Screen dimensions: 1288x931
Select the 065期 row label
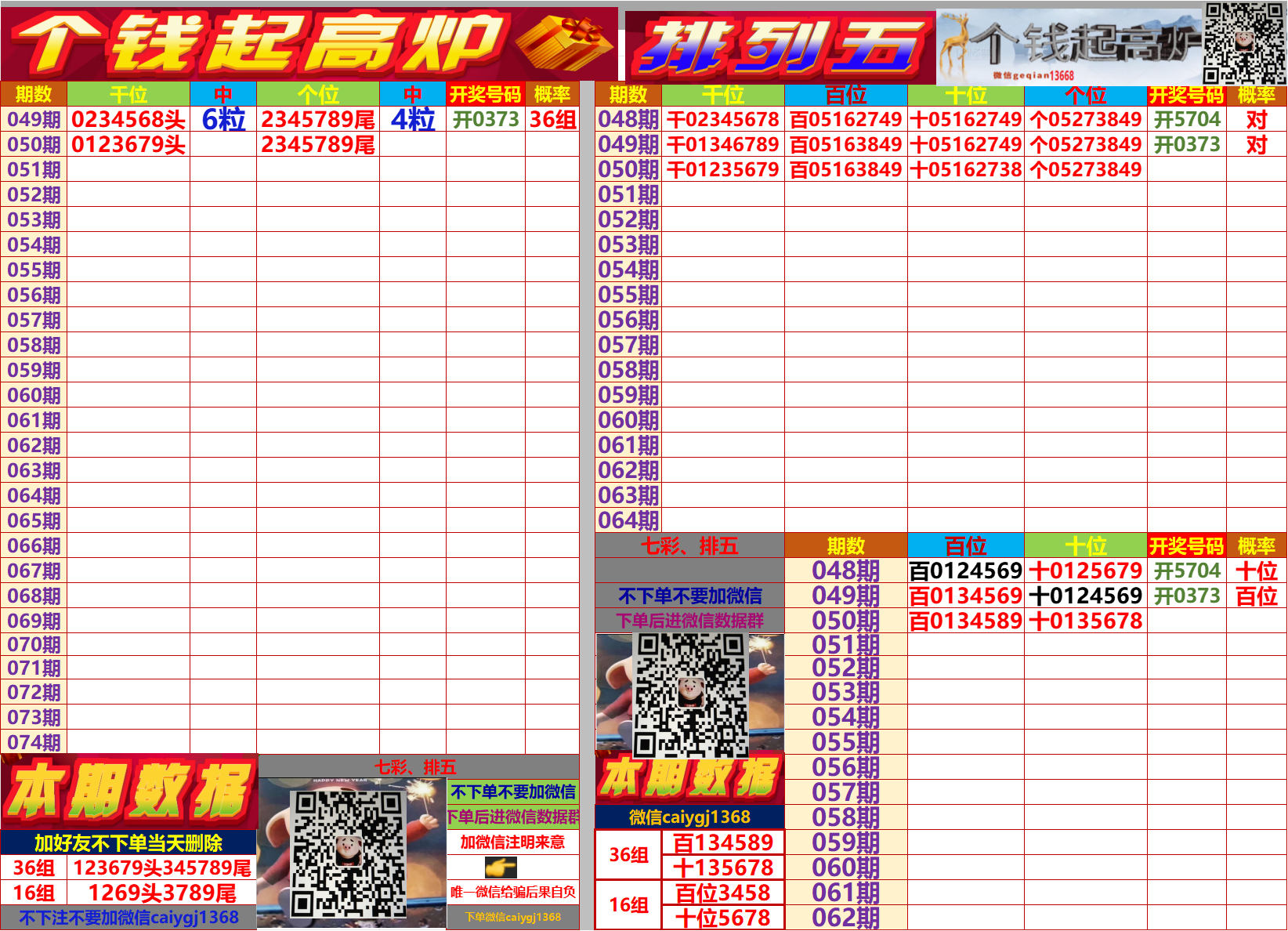pyautogui.click(x=34, y=520)
